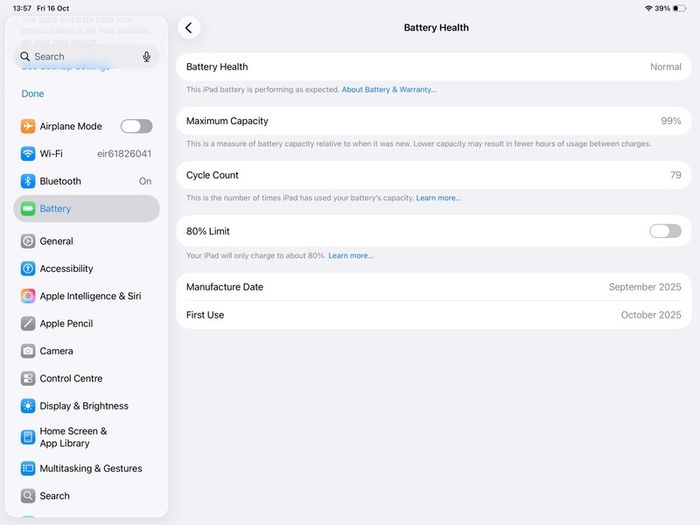
Task: Select Battery in the sidebar
Action: click(86, 208)
